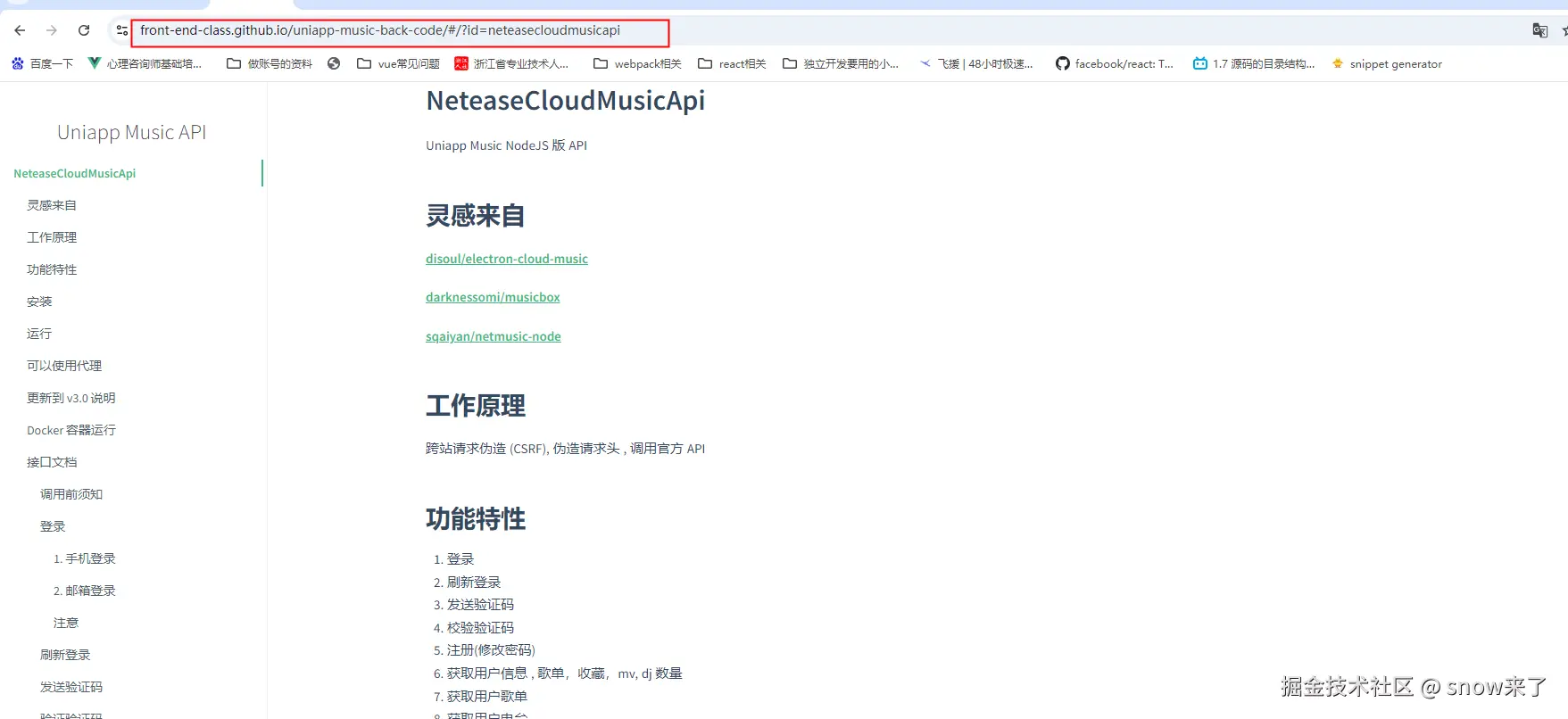Open the facebook/react GitHub bookmark
The image size is (1568, 719).
pos(1115,63)
